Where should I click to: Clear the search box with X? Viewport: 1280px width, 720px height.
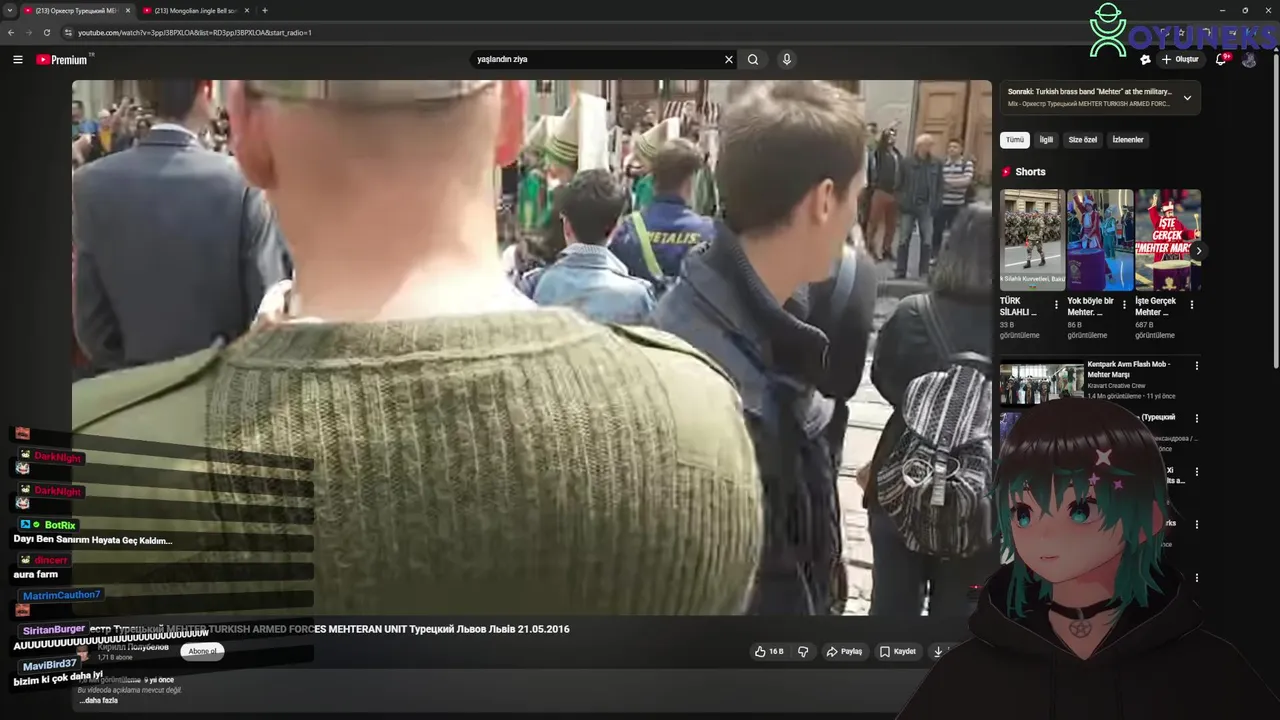(729, 60)
